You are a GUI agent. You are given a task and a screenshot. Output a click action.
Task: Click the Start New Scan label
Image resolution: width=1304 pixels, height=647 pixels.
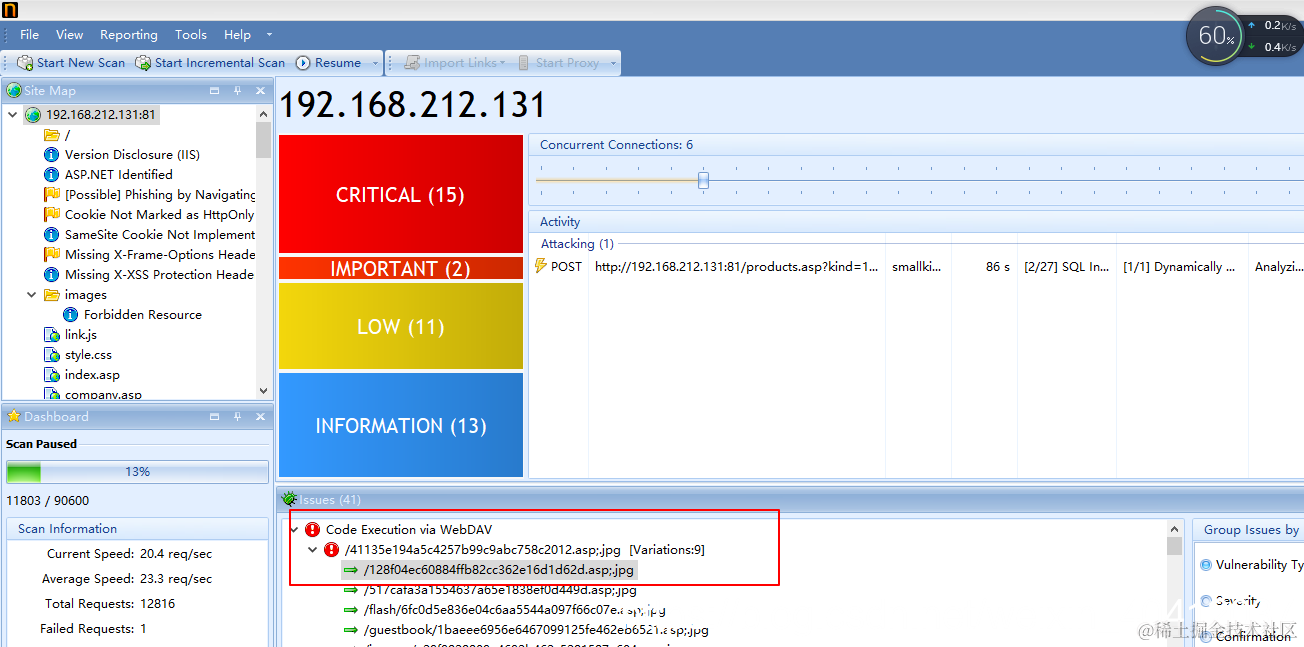point(81,63)
